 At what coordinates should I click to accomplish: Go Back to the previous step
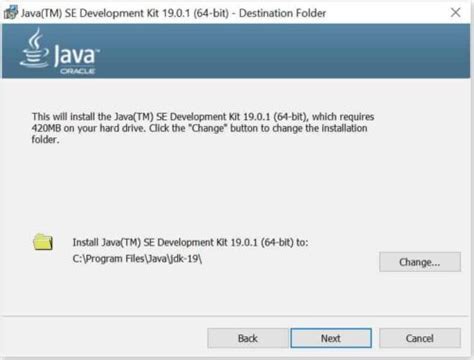tap(248, 338)
